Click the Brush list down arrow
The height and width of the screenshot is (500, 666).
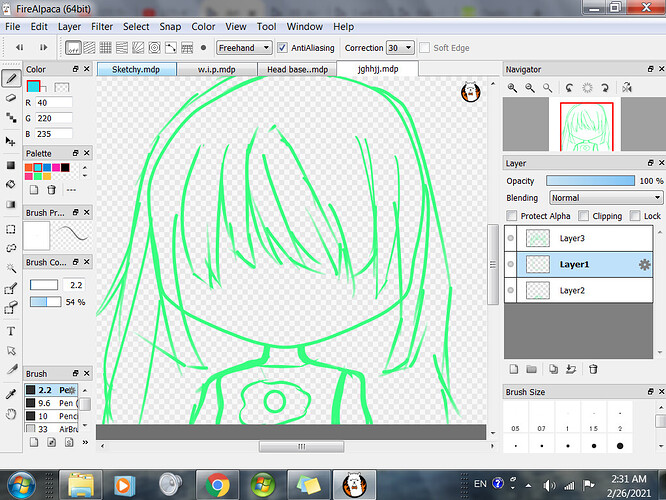[x=85, y=425]
